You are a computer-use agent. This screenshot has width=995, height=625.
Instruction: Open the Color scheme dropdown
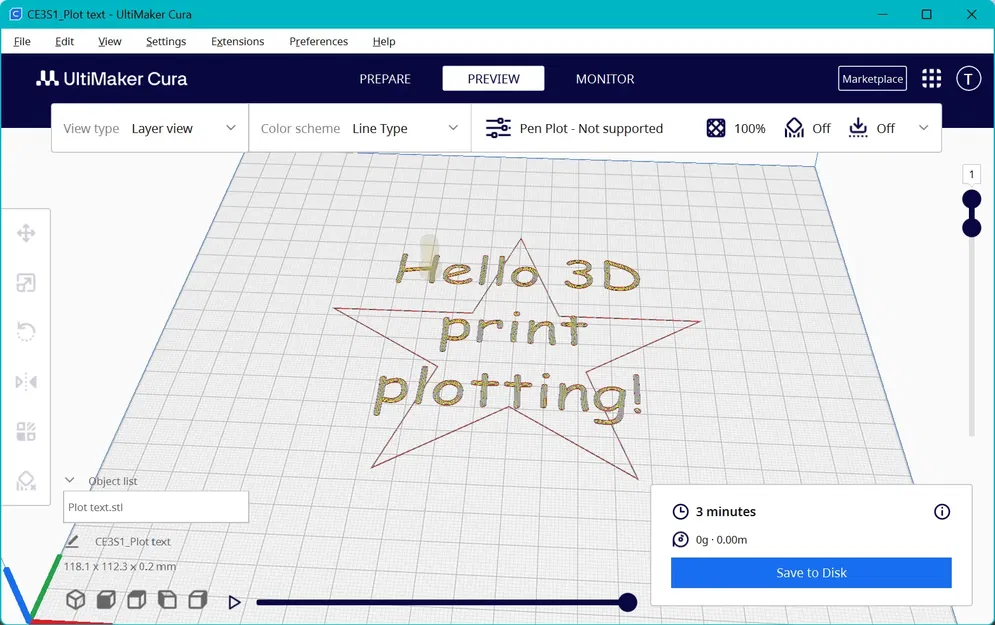(360, 128)
